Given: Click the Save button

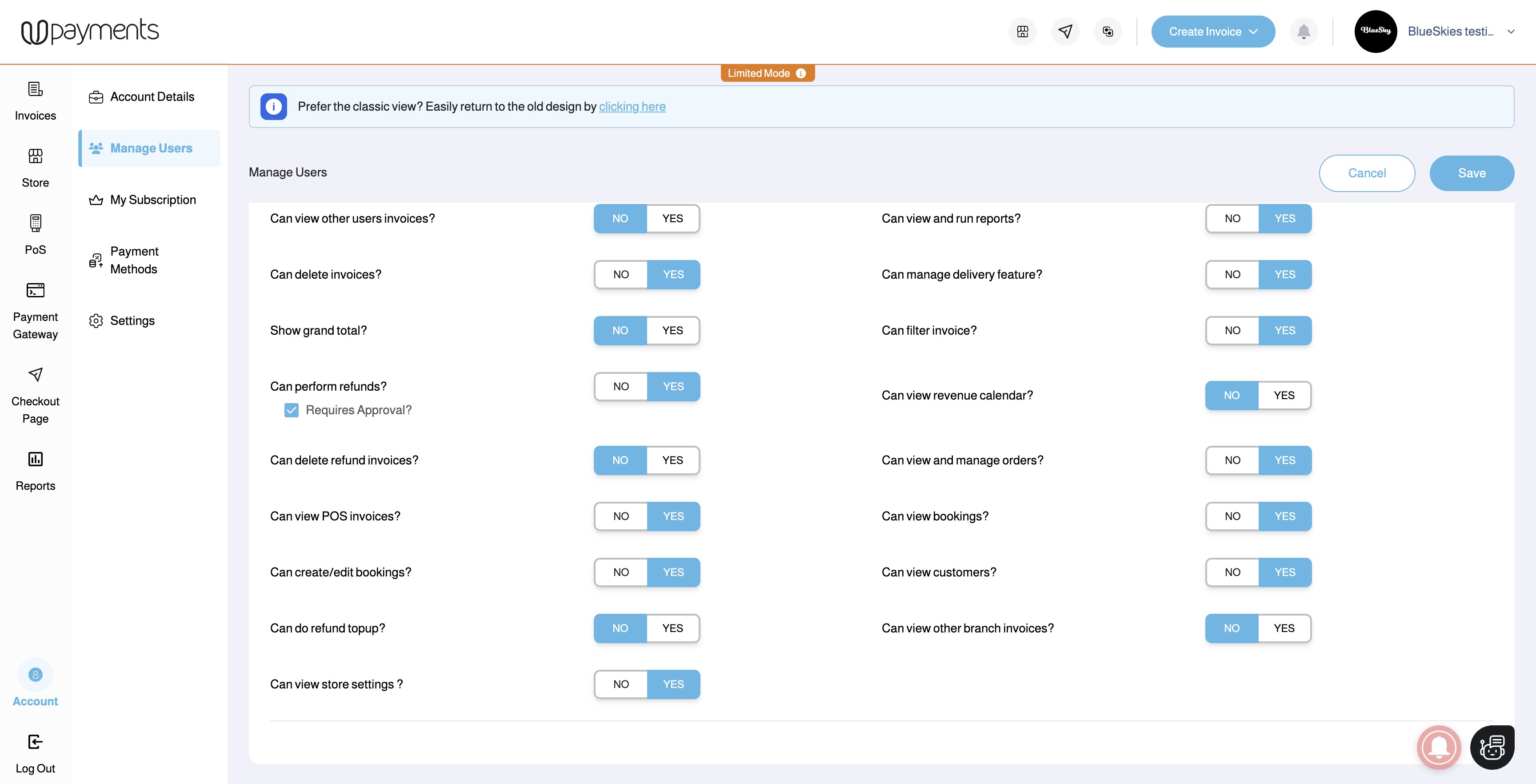Looking at the screenshot, I should click(1471, 173).
